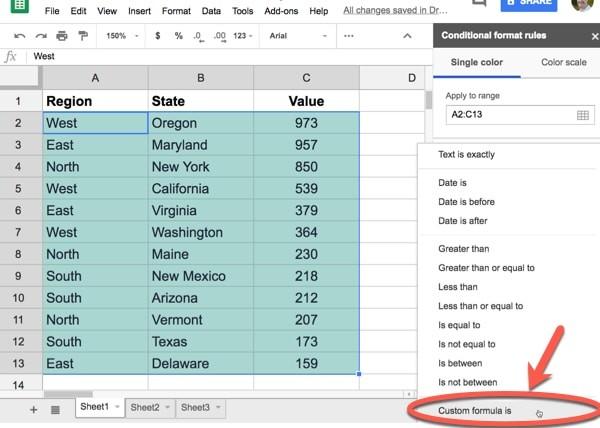Choose 'Is between' condition
The width and height of the screenshot is (600, 428).
[460, 363]
